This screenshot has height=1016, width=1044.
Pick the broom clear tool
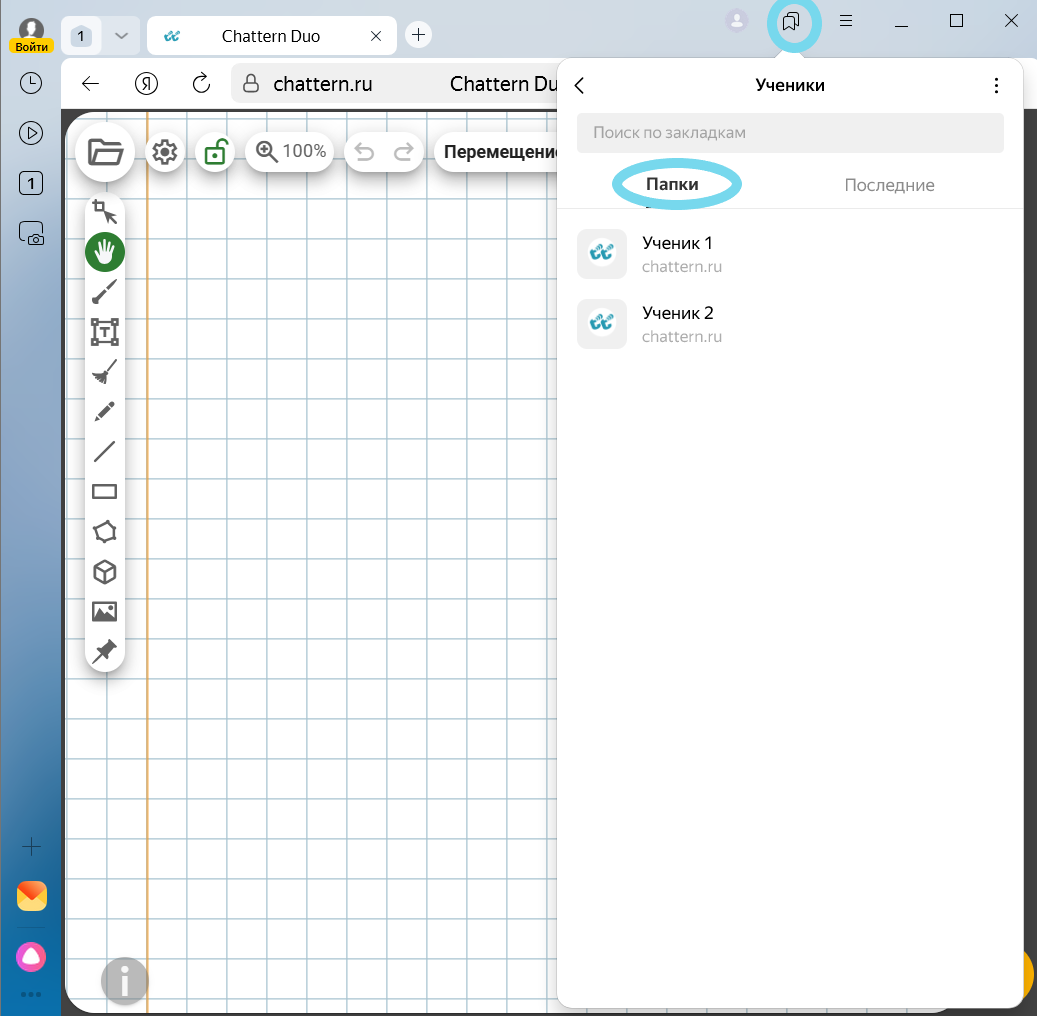pyautogui.click(x=105, y=372)
